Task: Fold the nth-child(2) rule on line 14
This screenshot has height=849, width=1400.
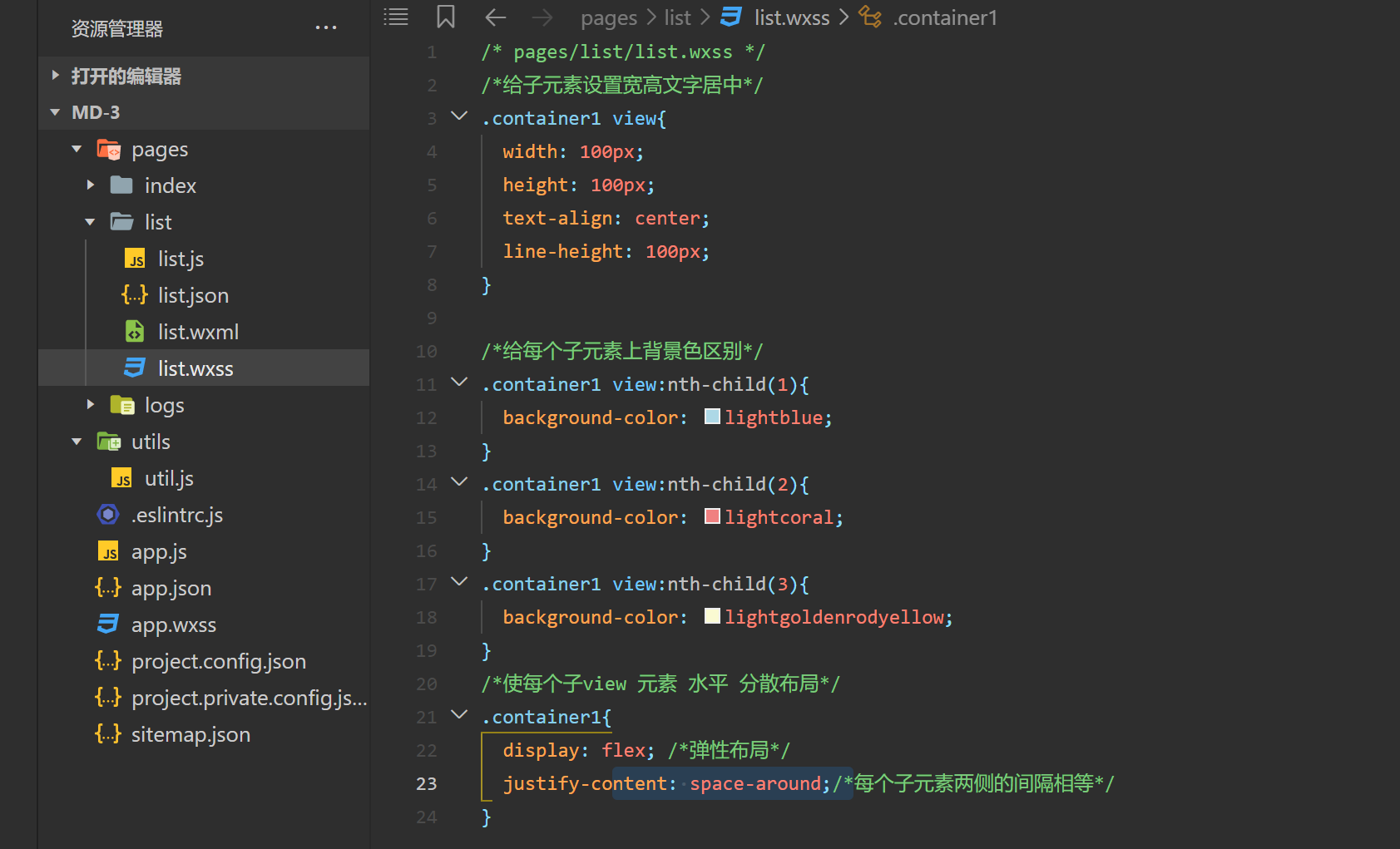Action: [458, 483]
